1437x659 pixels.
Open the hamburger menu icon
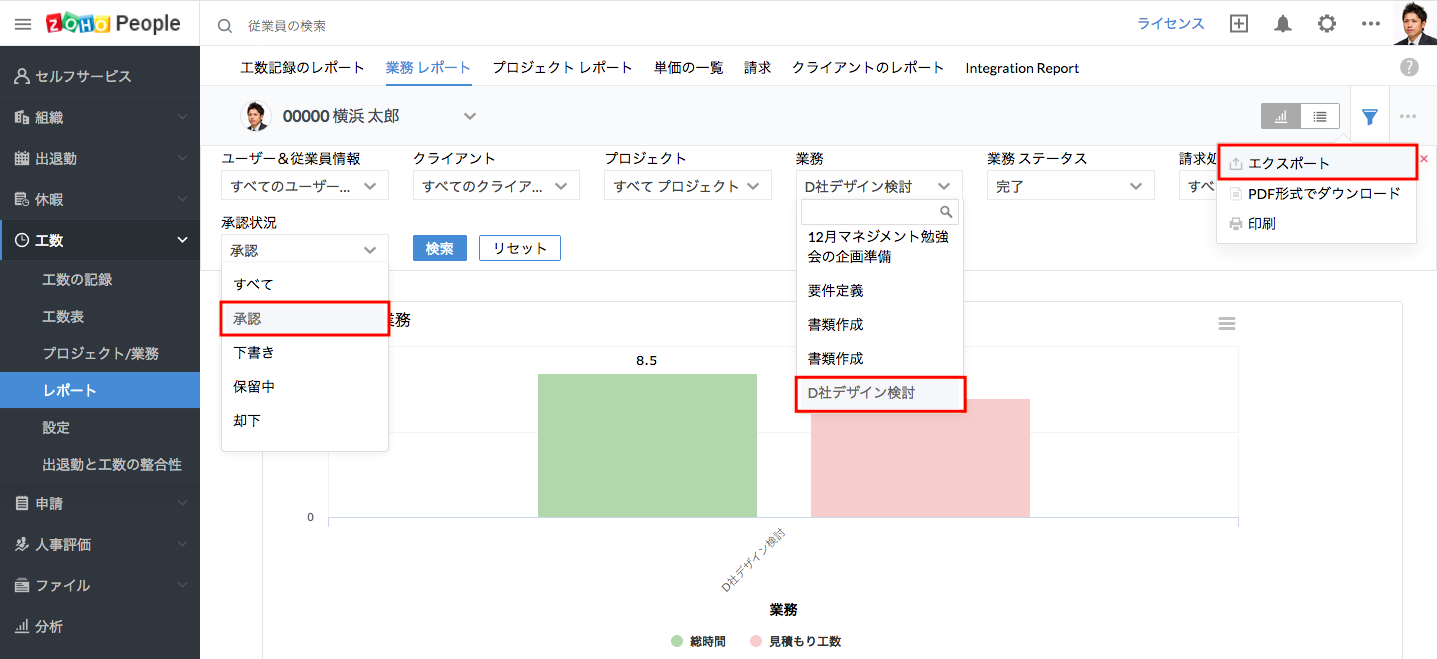[x=23, y=24]
